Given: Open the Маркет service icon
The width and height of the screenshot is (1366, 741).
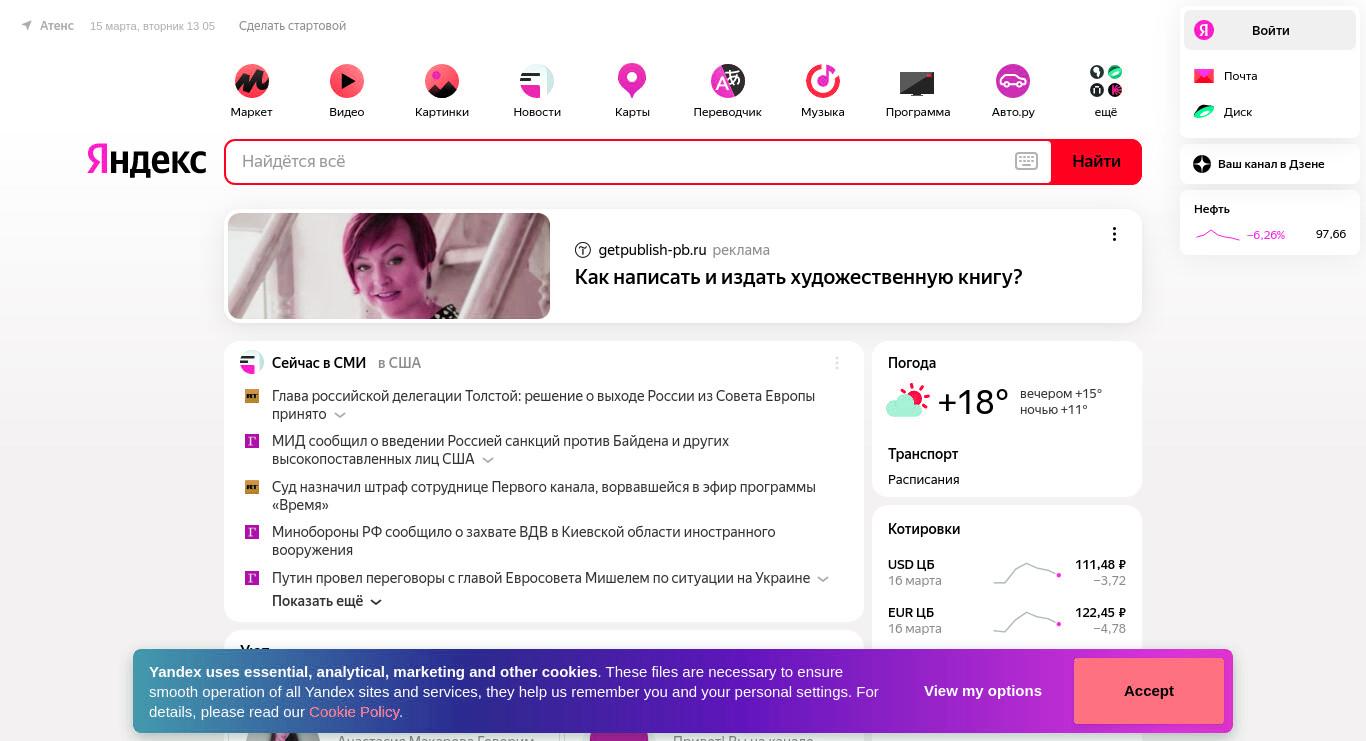Looking at the screenshot, I should [251, 81].
